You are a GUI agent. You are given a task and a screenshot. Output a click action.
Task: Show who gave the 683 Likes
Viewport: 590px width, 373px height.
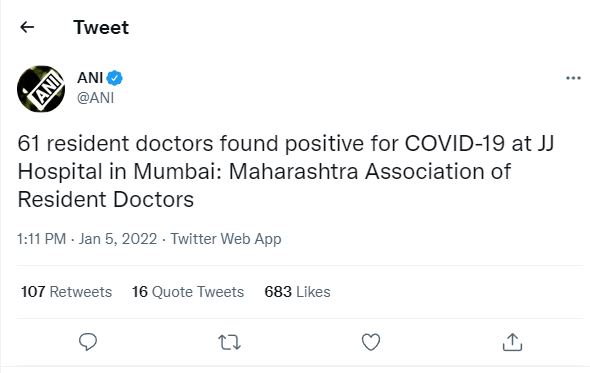coord(297,292)
